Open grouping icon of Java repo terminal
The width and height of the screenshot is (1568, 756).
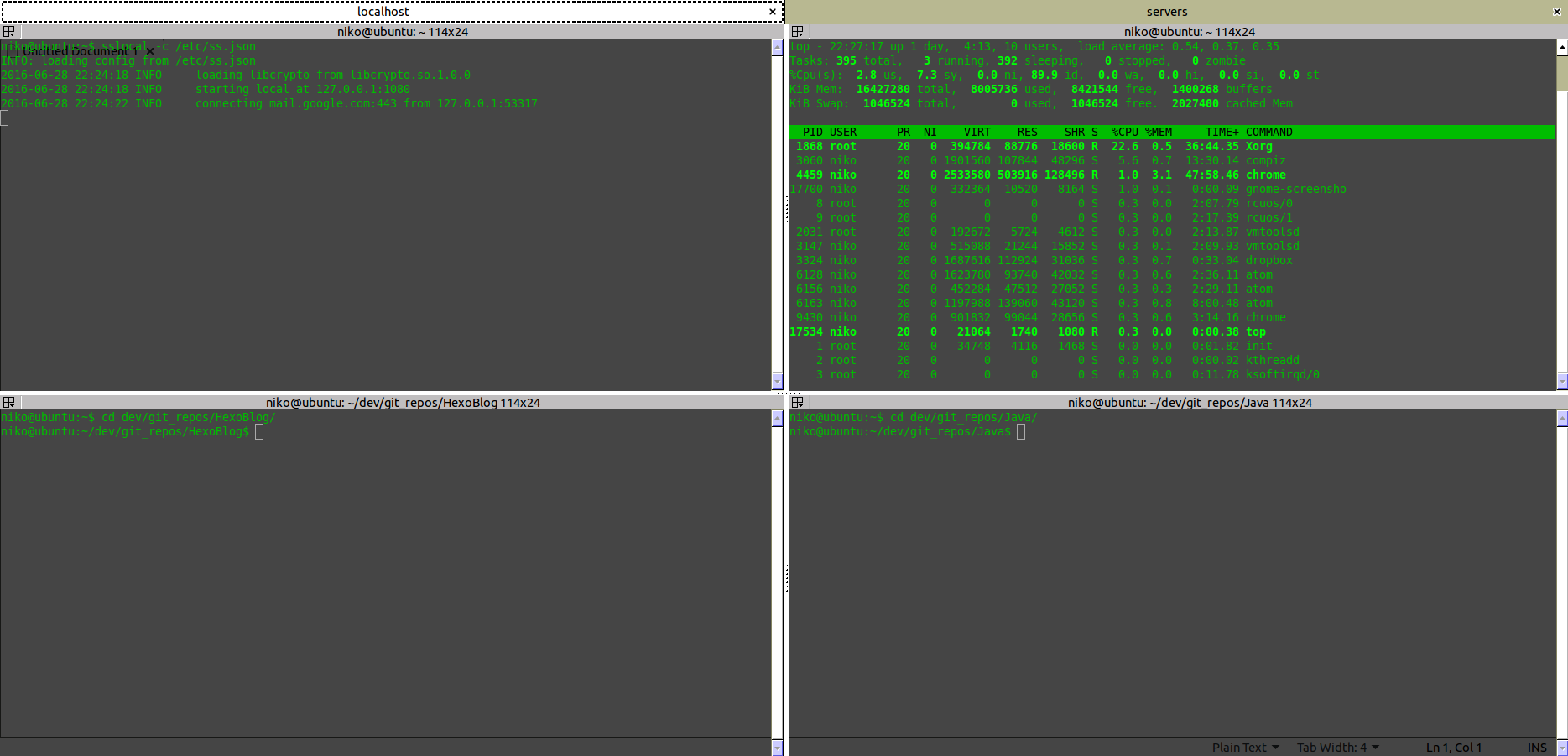[797, 403]
